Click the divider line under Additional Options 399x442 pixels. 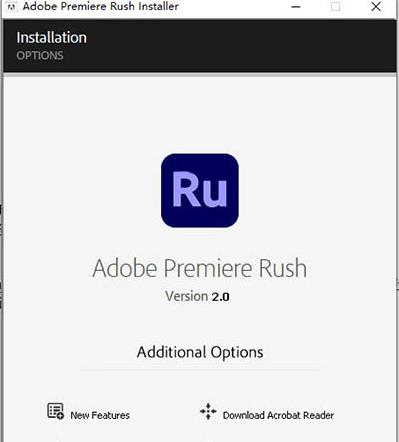click(x=200, y=369)
